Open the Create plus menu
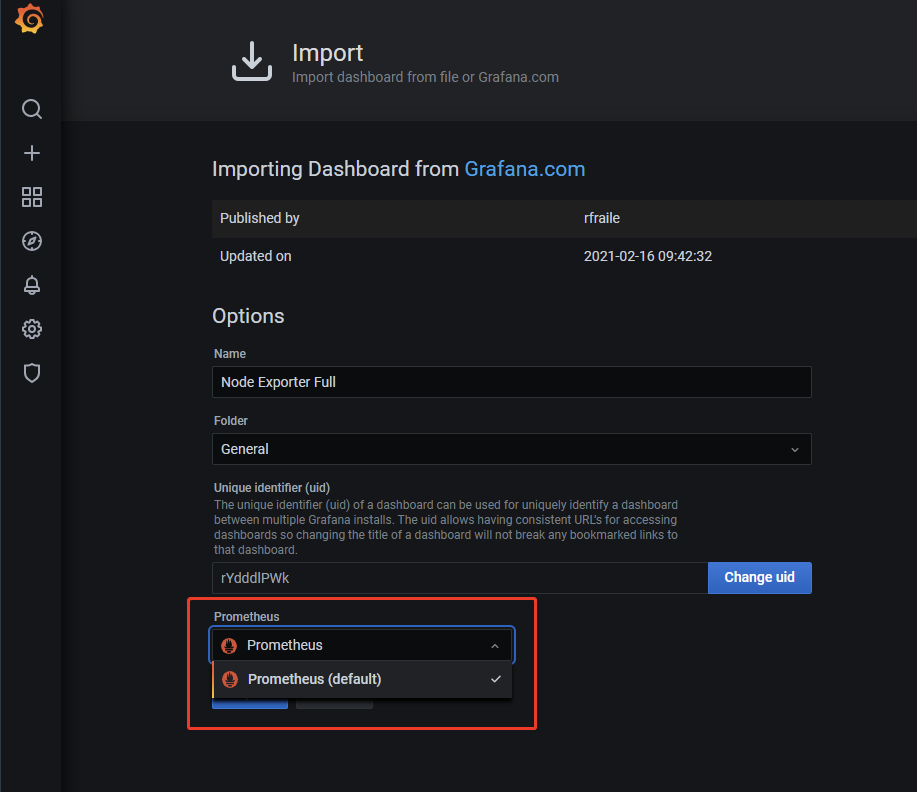This screenshot has height=792, width=917. click(x=32, y=153)
